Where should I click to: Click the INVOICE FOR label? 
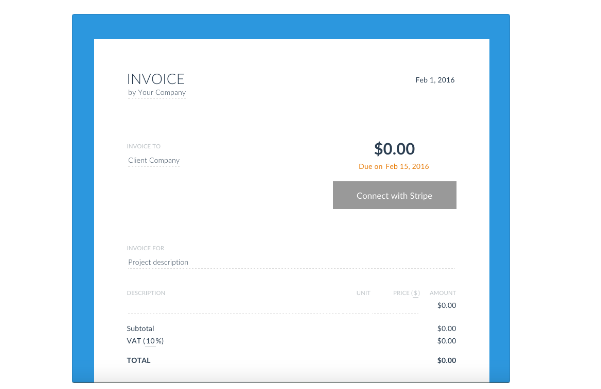pyautogui.click(x=145, y=248)
